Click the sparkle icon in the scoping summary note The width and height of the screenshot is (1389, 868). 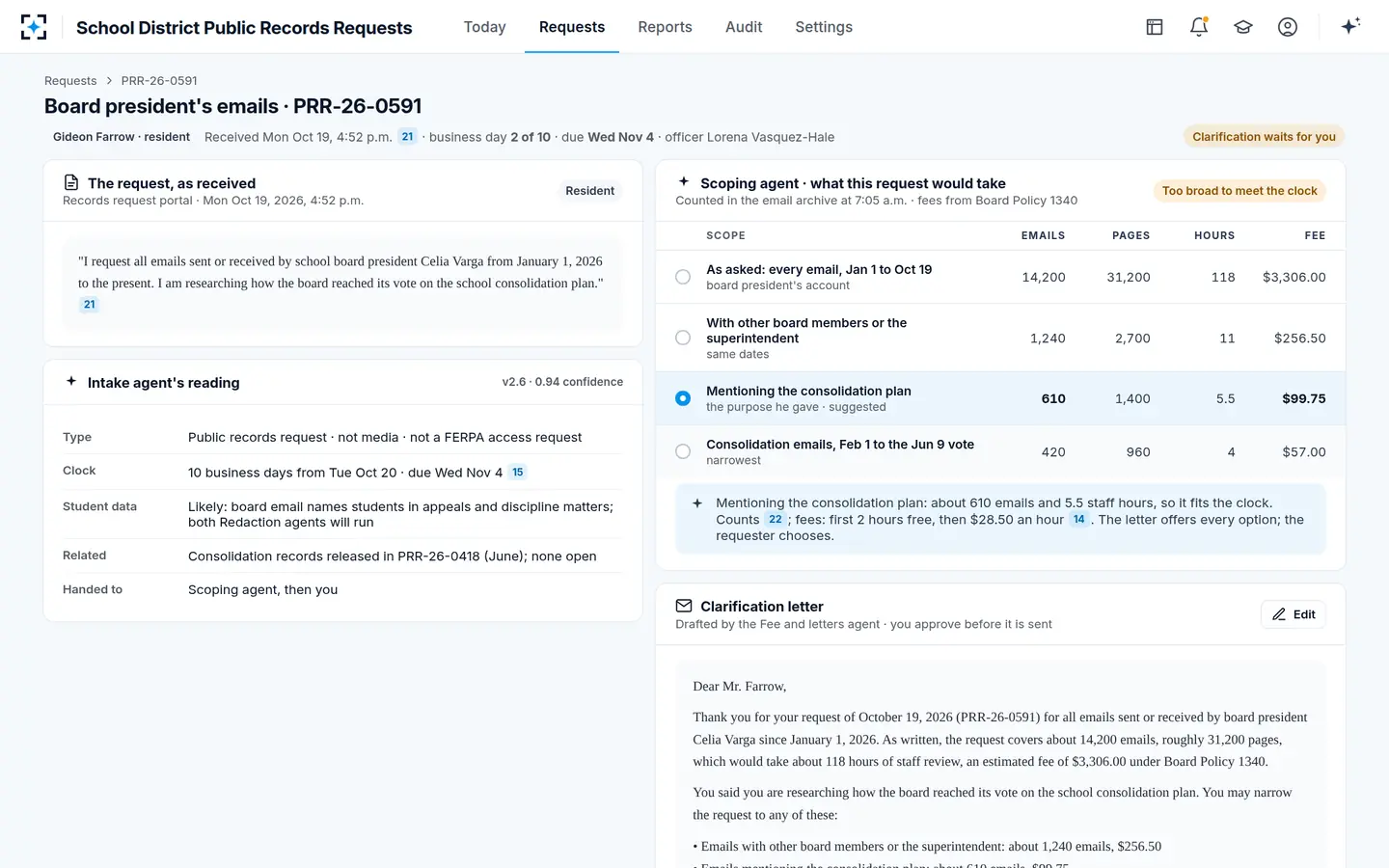(x=697, y=502)
